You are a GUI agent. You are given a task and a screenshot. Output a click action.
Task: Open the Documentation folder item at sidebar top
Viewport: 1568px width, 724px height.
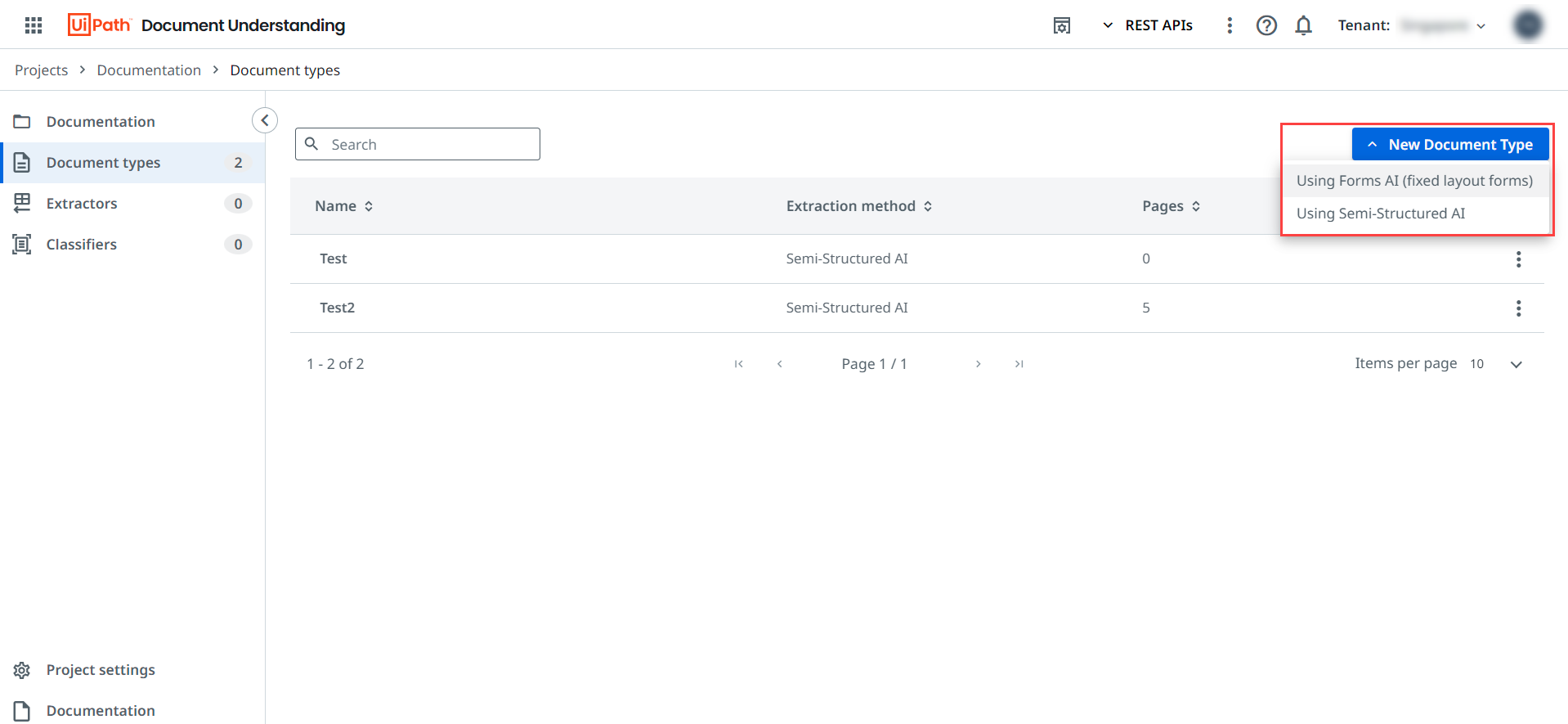pyautogui.click(x=132, y=122)
